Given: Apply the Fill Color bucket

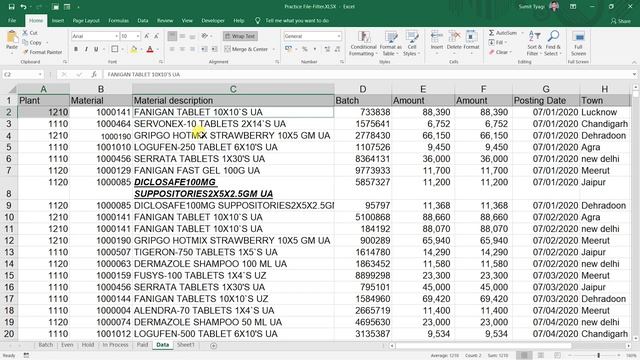Looking at the screenshot, I should click(133, 49).
